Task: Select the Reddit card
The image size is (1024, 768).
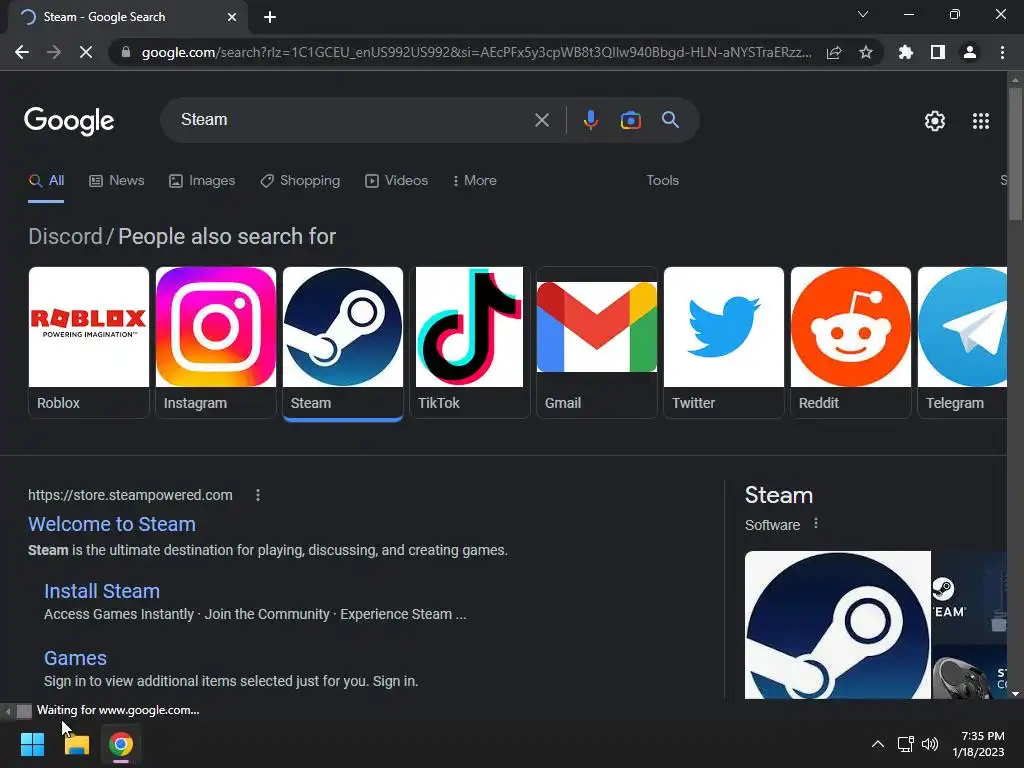Action: pos(850,342)
